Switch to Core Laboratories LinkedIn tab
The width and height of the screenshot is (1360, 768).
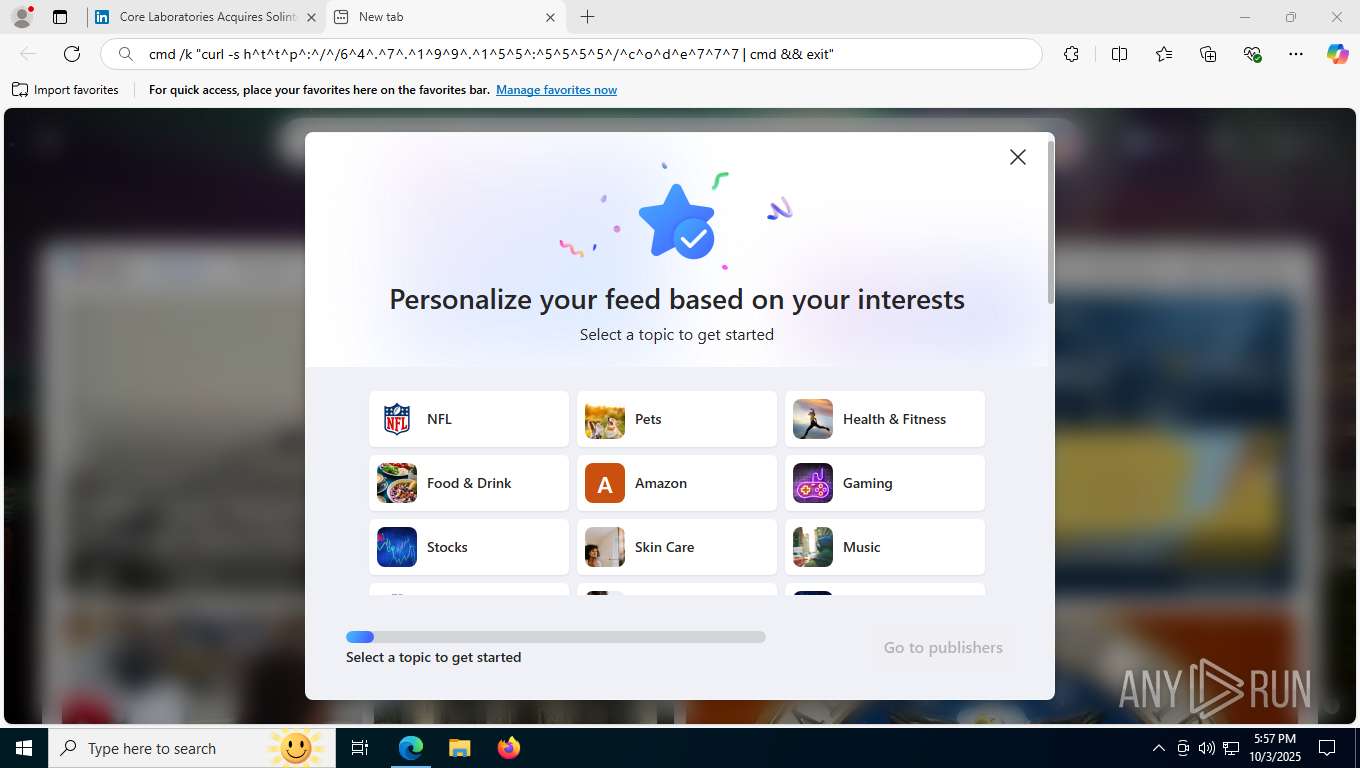pos(205,17)
